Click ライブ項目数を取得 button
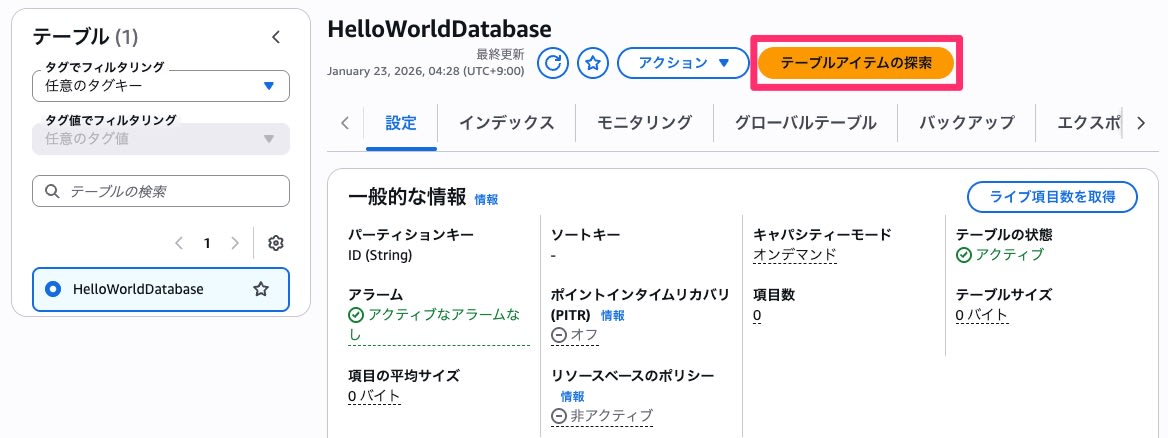 (x=1052, y=197)
